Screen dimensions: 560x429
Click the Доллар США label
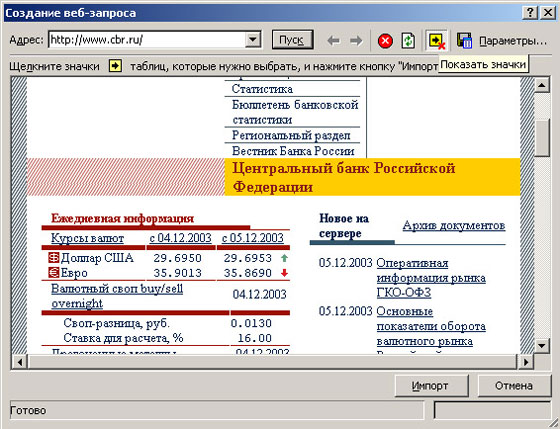(x=97, y=258)
